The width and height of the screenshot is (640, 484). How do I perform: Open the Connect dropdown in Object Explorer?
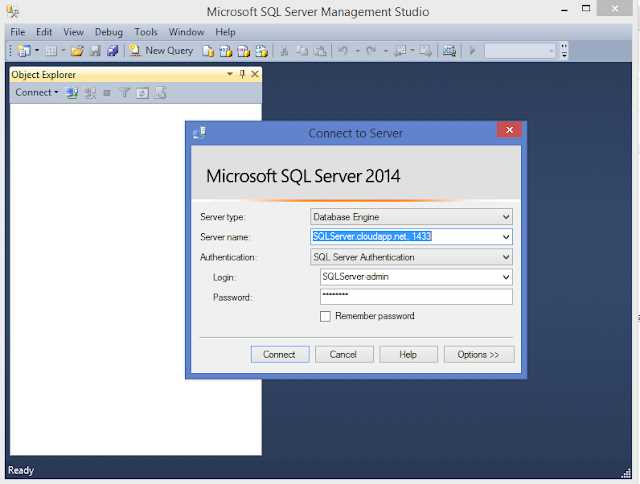37,93
